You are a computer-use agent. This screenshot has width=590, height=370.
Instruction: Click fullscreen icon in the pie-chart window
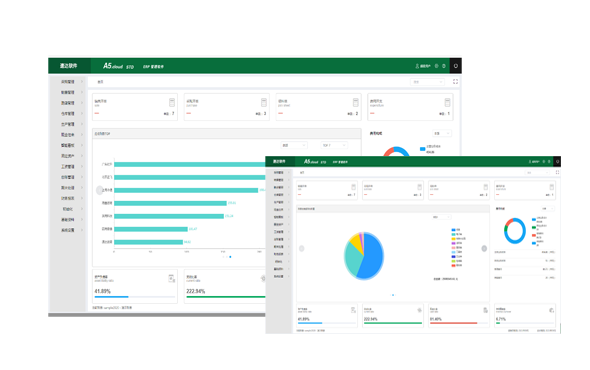coord(557,172)
